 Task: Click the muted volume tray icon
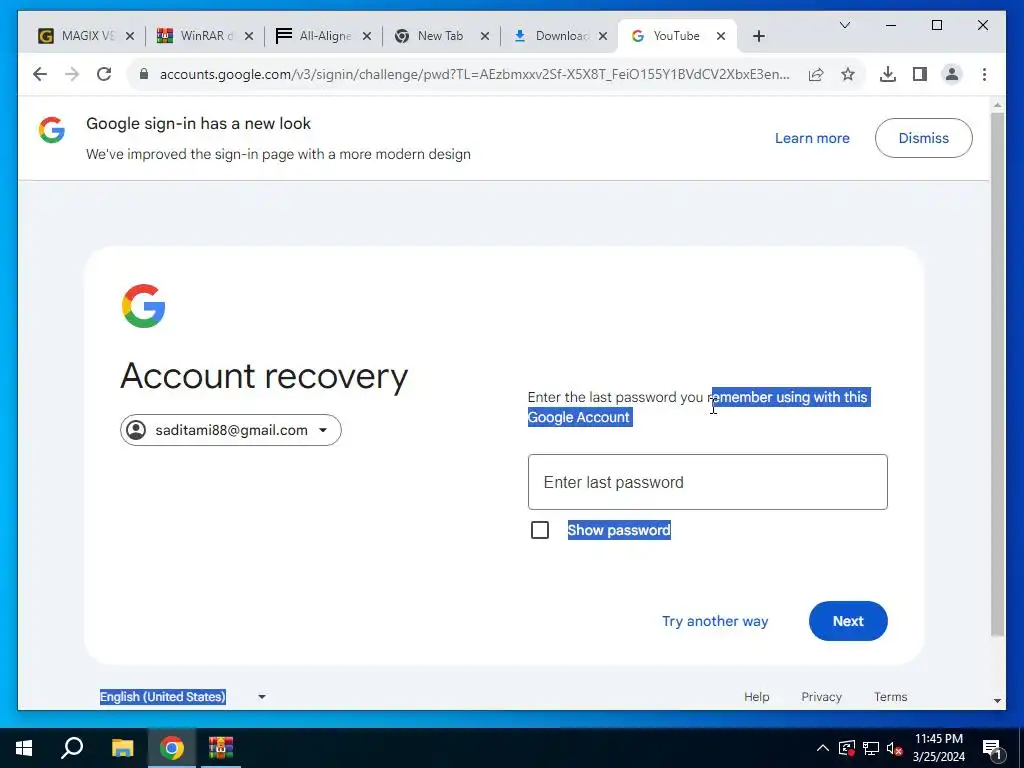[894, 748]
